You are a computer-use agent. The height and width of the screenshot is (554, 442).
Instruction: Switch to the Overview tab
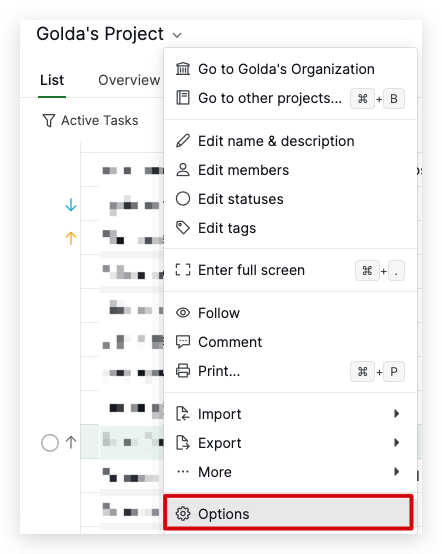[129, 80]
